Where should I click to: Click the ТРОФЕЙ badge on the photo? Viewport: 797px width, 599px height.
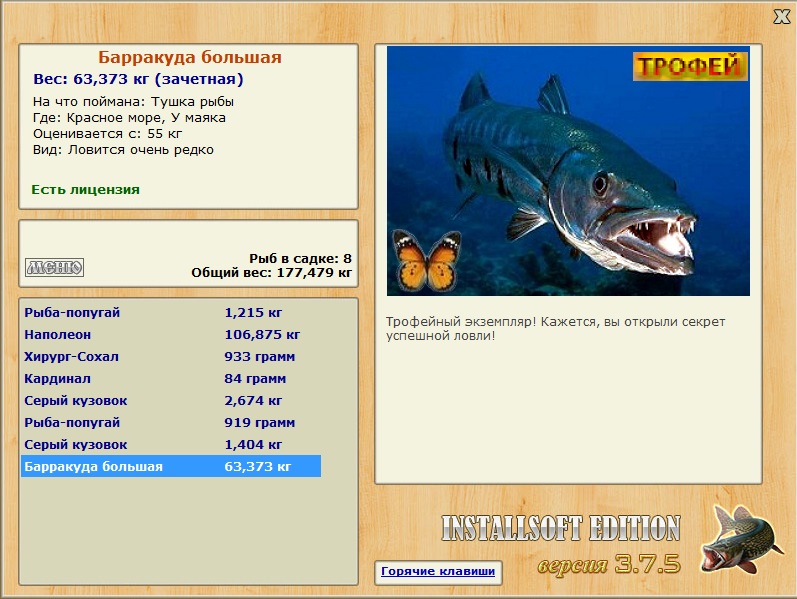[690, 66]
